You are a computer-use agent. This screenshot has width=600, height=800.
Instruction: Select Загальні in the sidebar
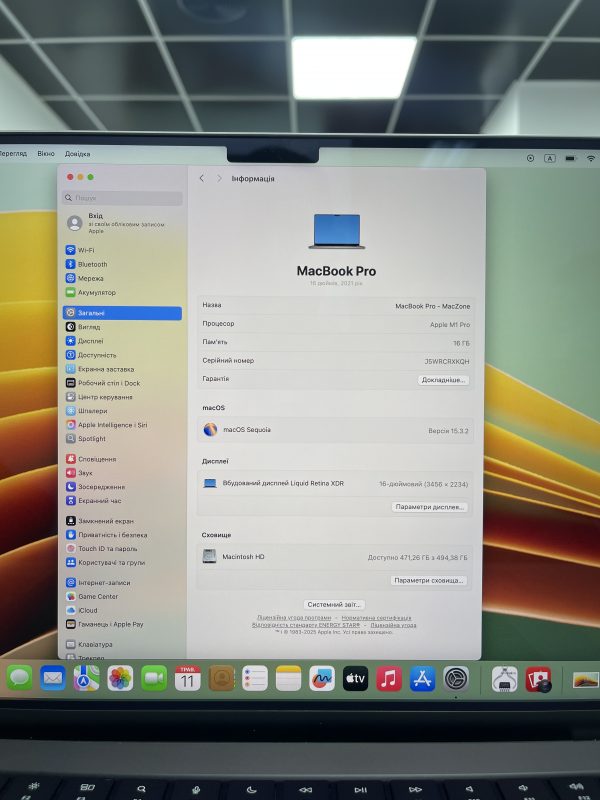[x=122, y=313]
